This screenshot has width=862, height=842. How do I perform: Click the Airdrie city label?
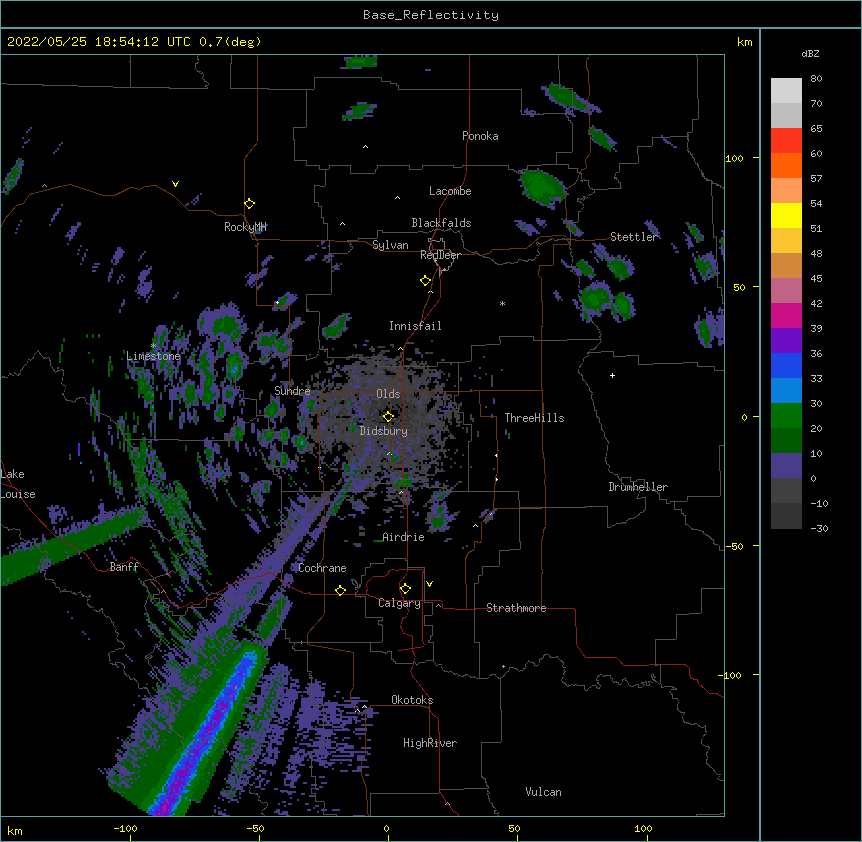tap(404, 537)
